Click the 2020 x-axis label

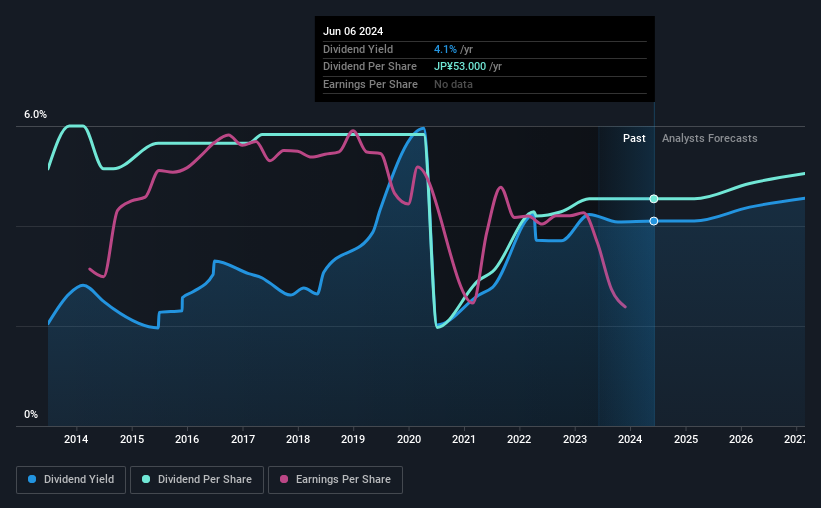coord(409,439)
